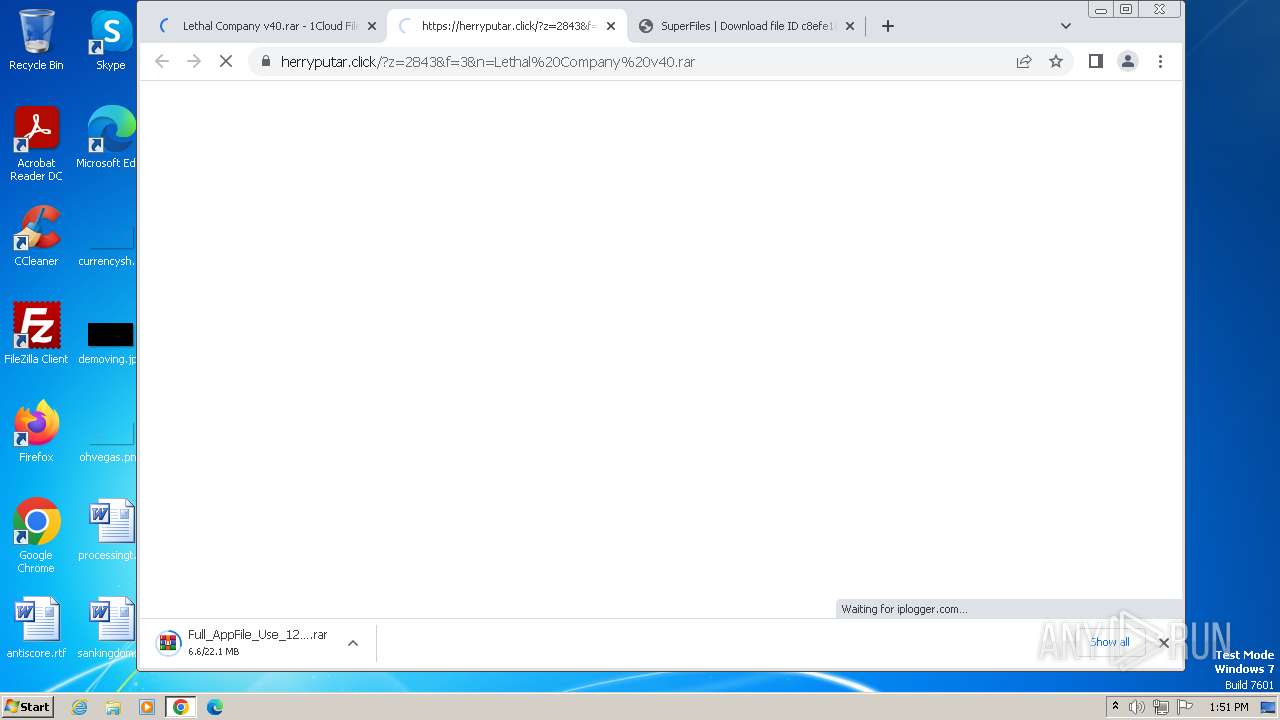Open Microsoft Edge desktop shortcut
The image size is (1280, 720).
point(108,138)
